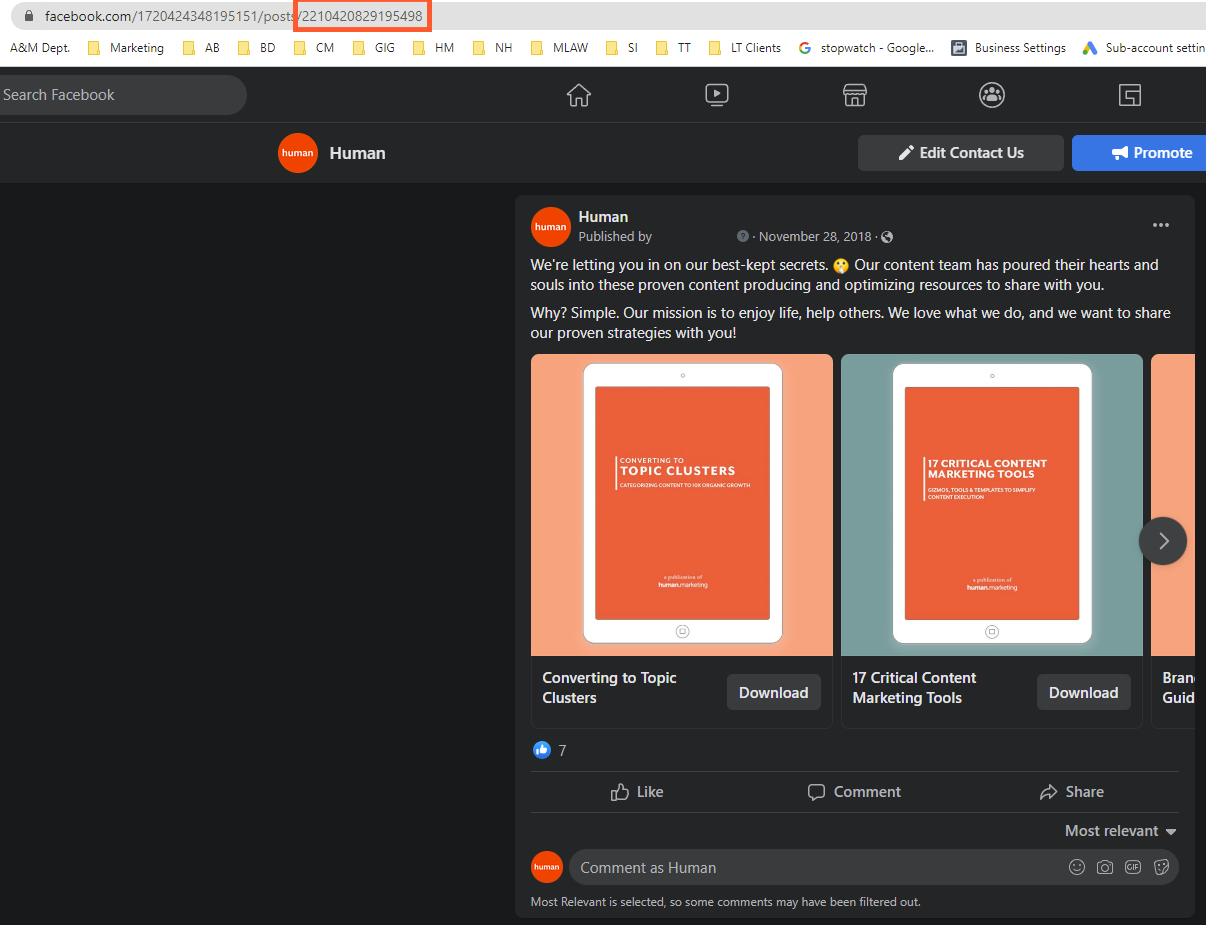The image size is (1206, 925).
Task: Open the Google stopwatch bookmark
Action: coord(866,47)
